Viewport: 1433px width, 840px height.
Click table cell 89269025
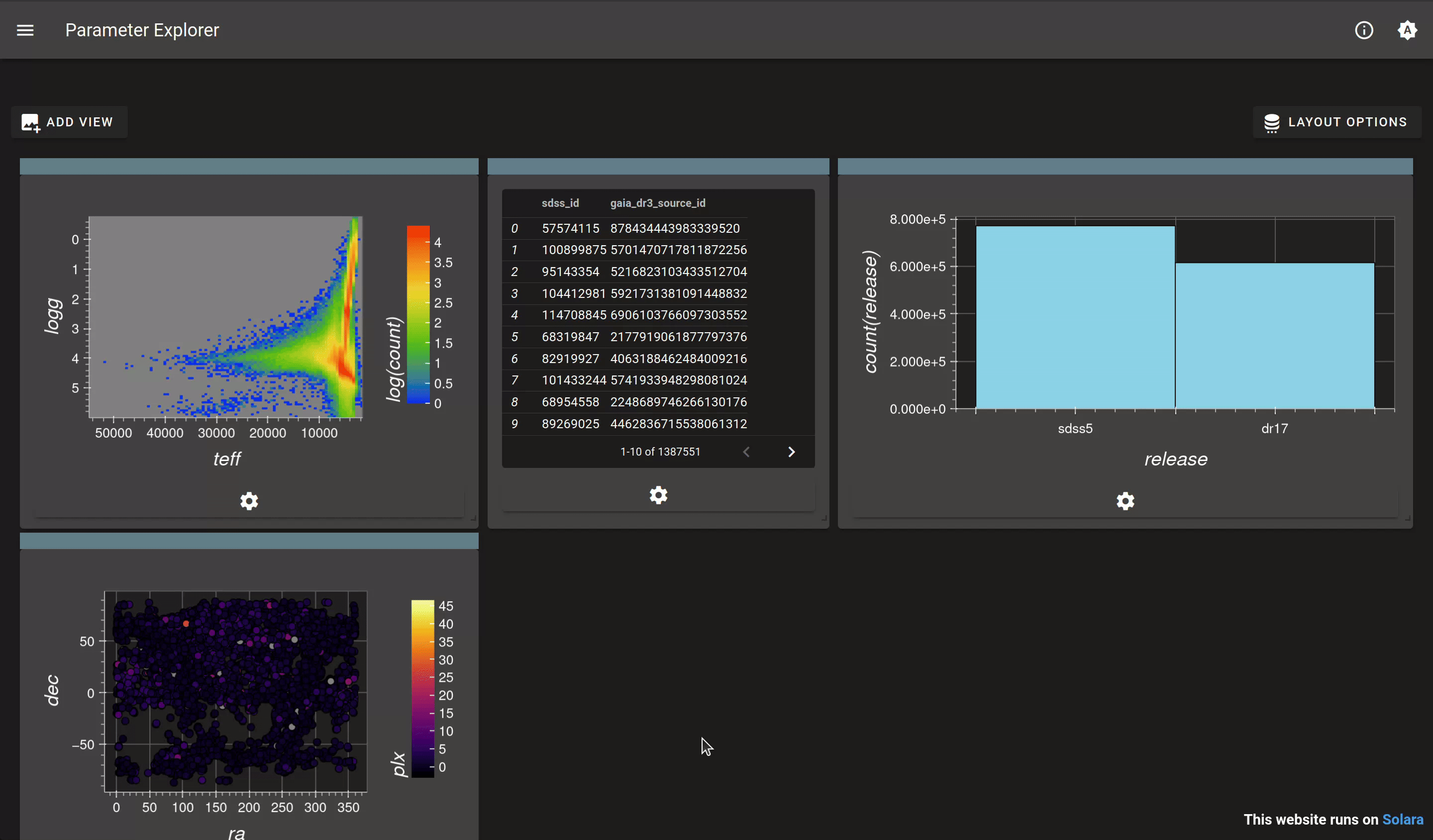pos(570,424)
